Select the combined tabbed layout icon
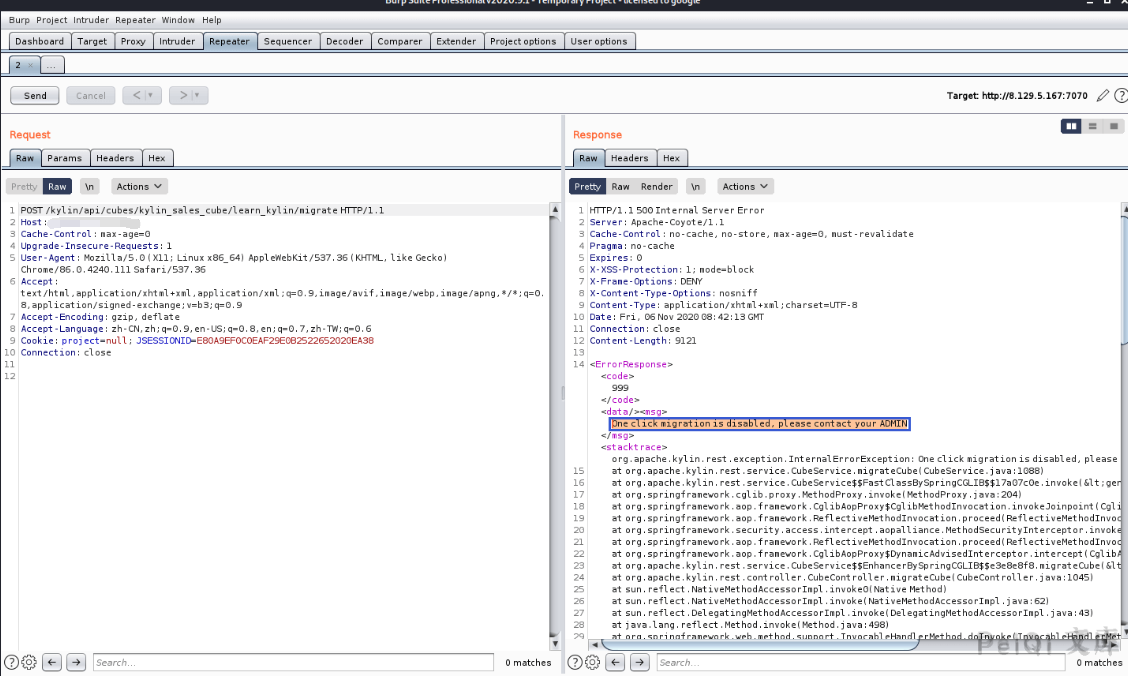The height and width of the screenshot is (686, 1128). click(1112, 126)
